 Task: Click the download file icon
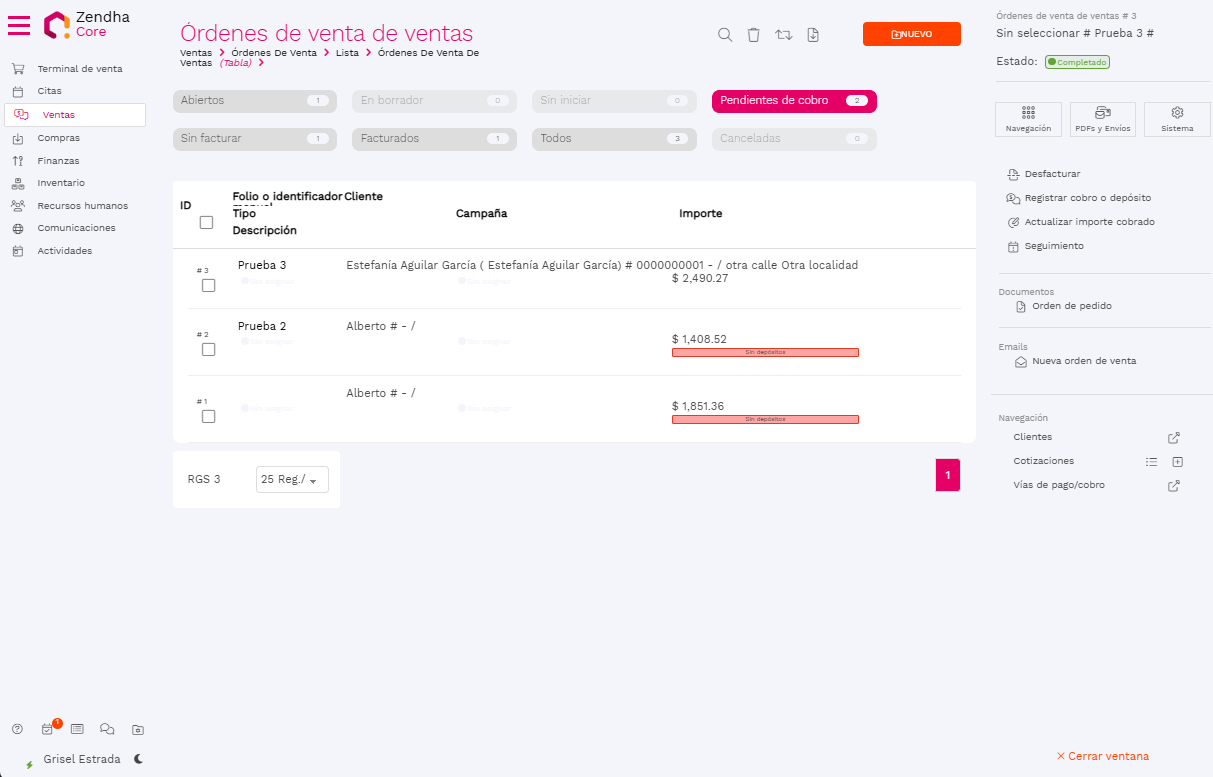(x=813, y=35)
